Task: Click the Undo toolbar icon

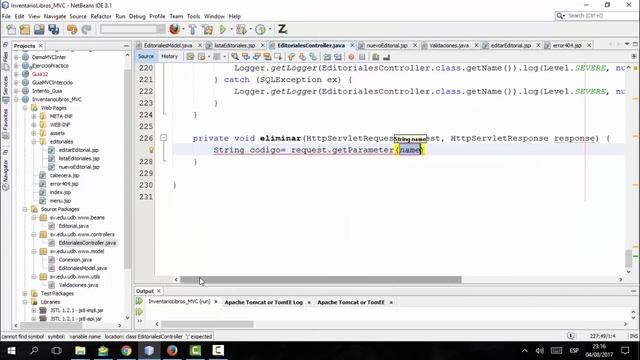Action: (x=72, y=29)
